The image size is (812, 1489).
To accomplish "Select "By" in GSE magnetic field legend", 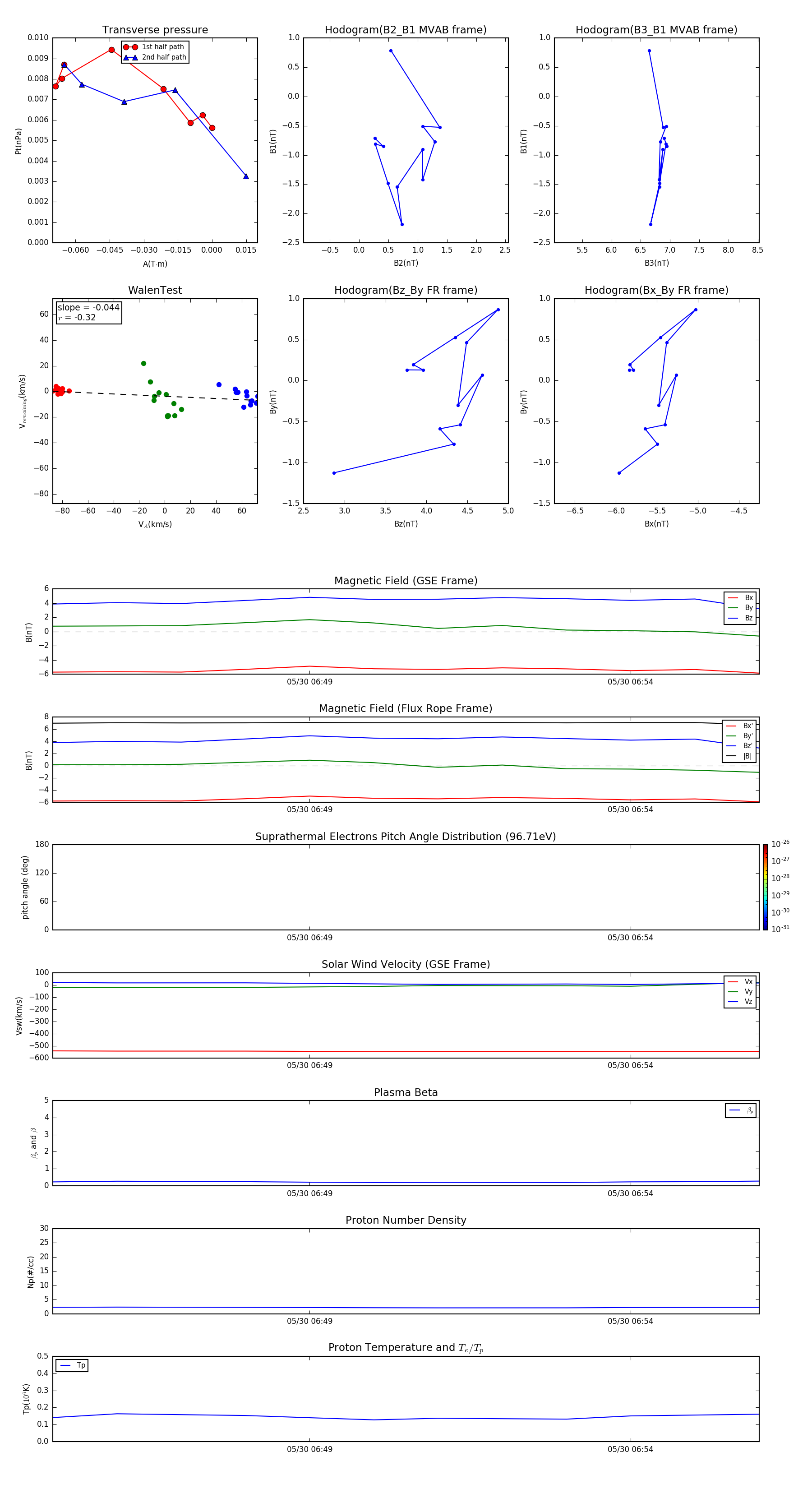I will 740,607.
